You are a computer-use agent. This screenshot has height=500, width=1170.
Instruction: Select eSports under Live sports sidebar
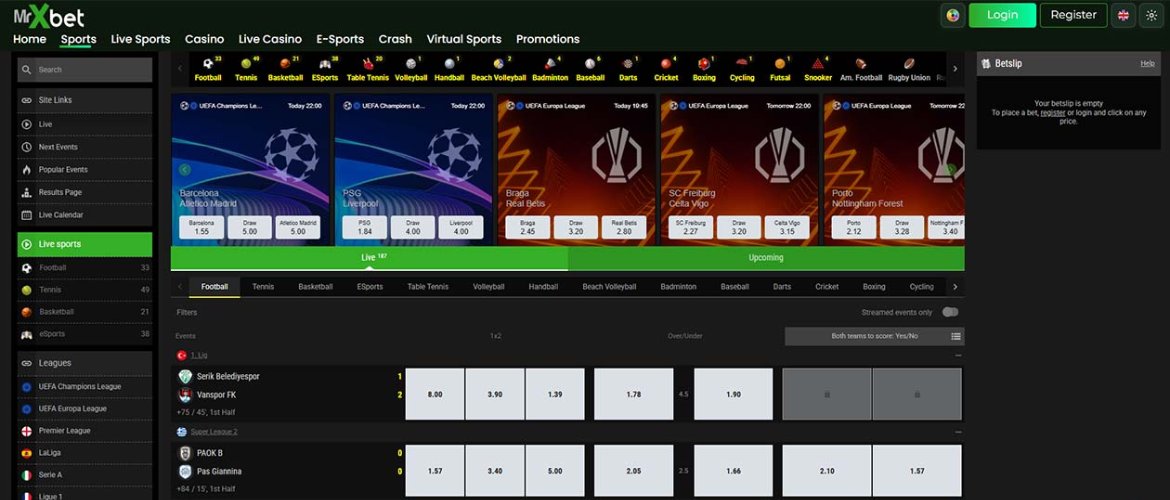85,334
